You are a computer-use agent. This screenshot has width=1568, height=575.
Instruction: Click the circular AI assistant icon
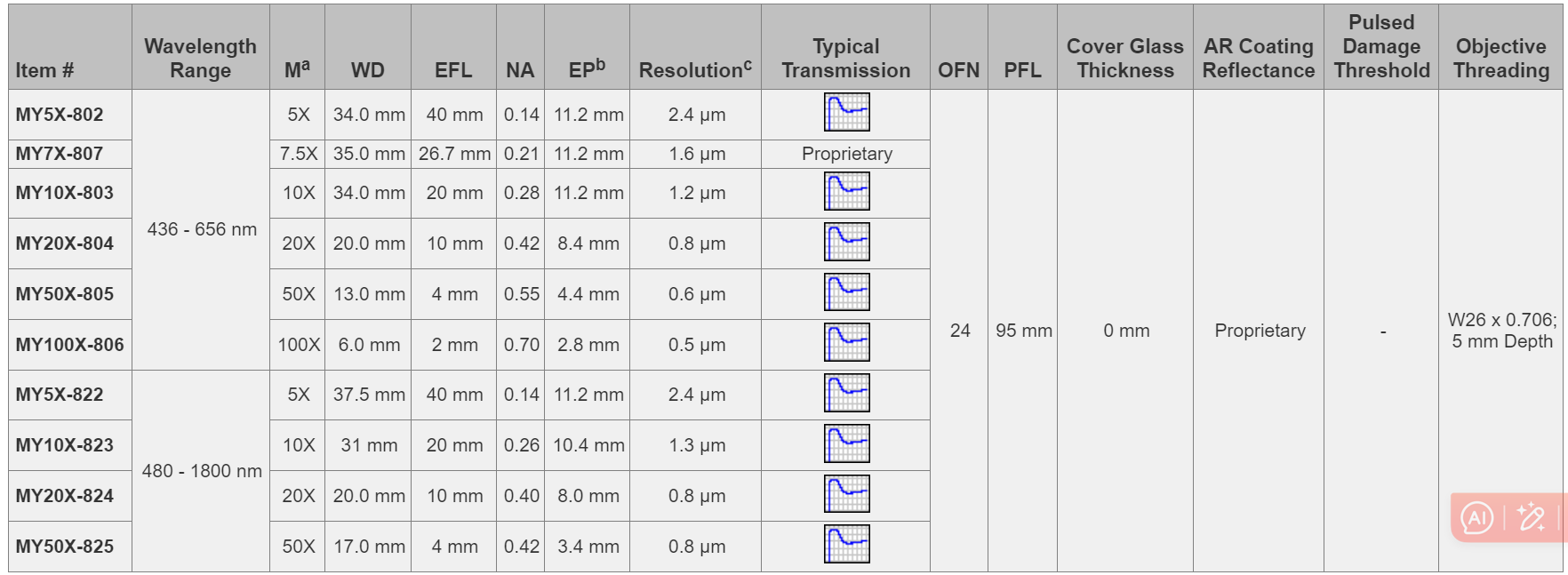[1476, 517]
